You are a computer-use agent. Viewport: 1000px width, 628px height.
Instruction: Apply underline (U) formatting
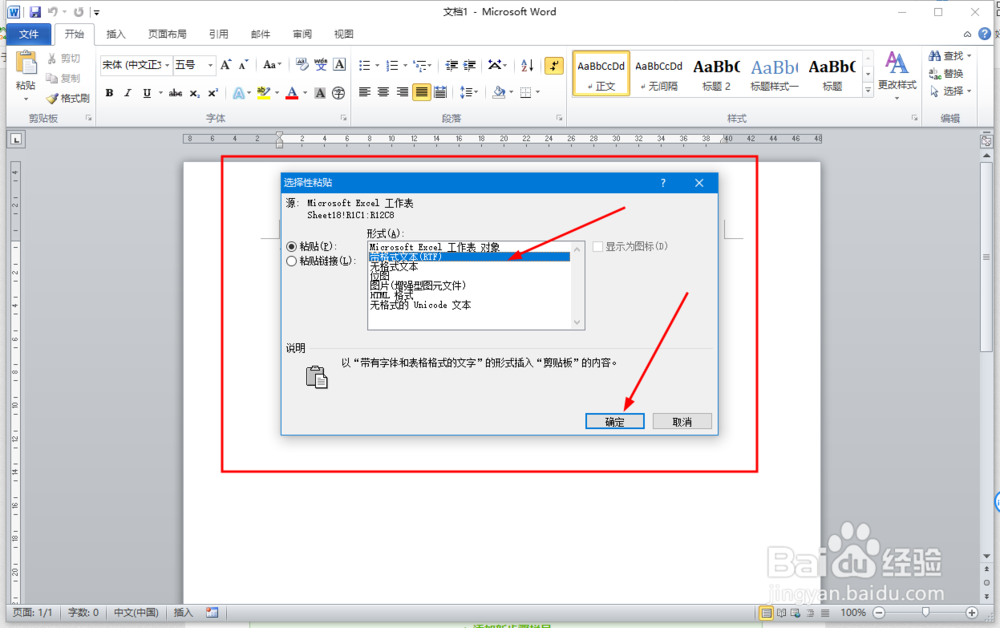click(147, 93)
